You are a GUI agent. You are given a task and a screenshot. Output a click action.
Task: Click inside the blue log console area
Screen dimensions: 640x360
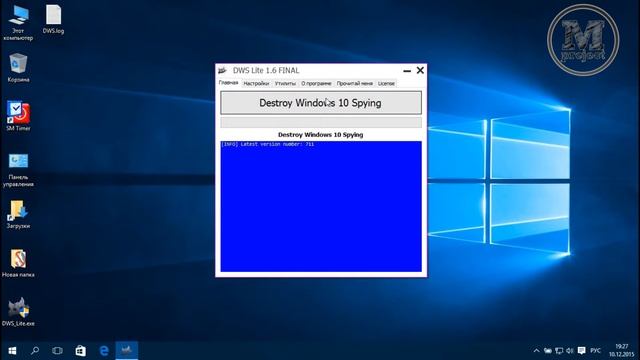(x=321, y=208)
